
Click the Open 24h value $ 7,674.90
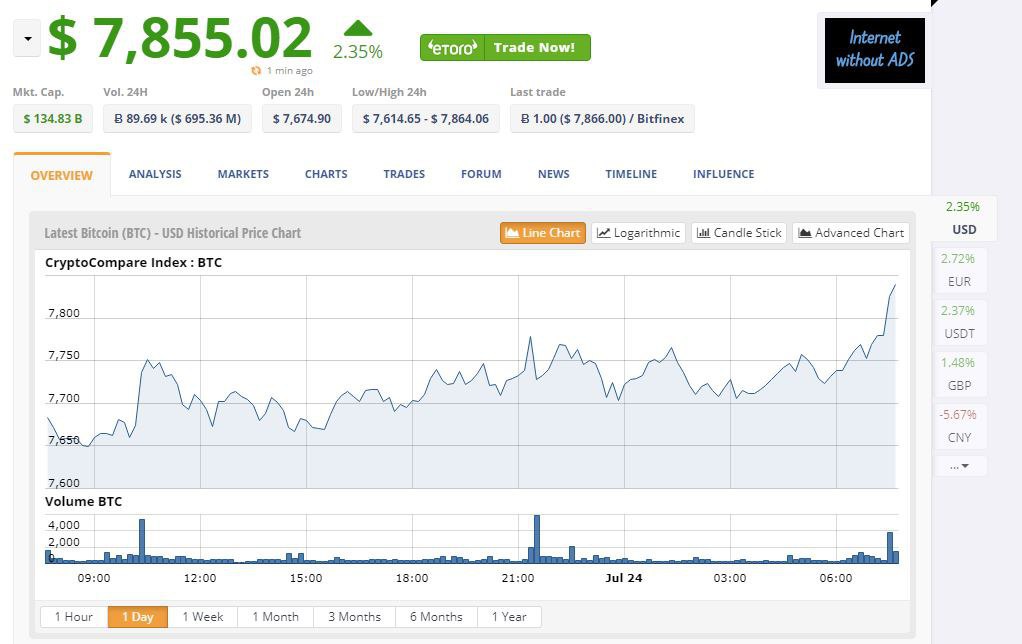(302, 119)
